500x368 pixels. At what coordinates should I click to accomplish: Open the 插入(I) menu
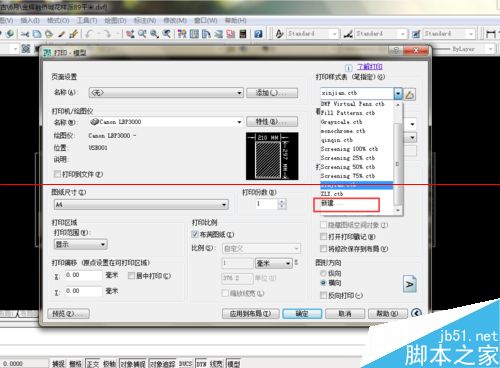tap(30, 21)
